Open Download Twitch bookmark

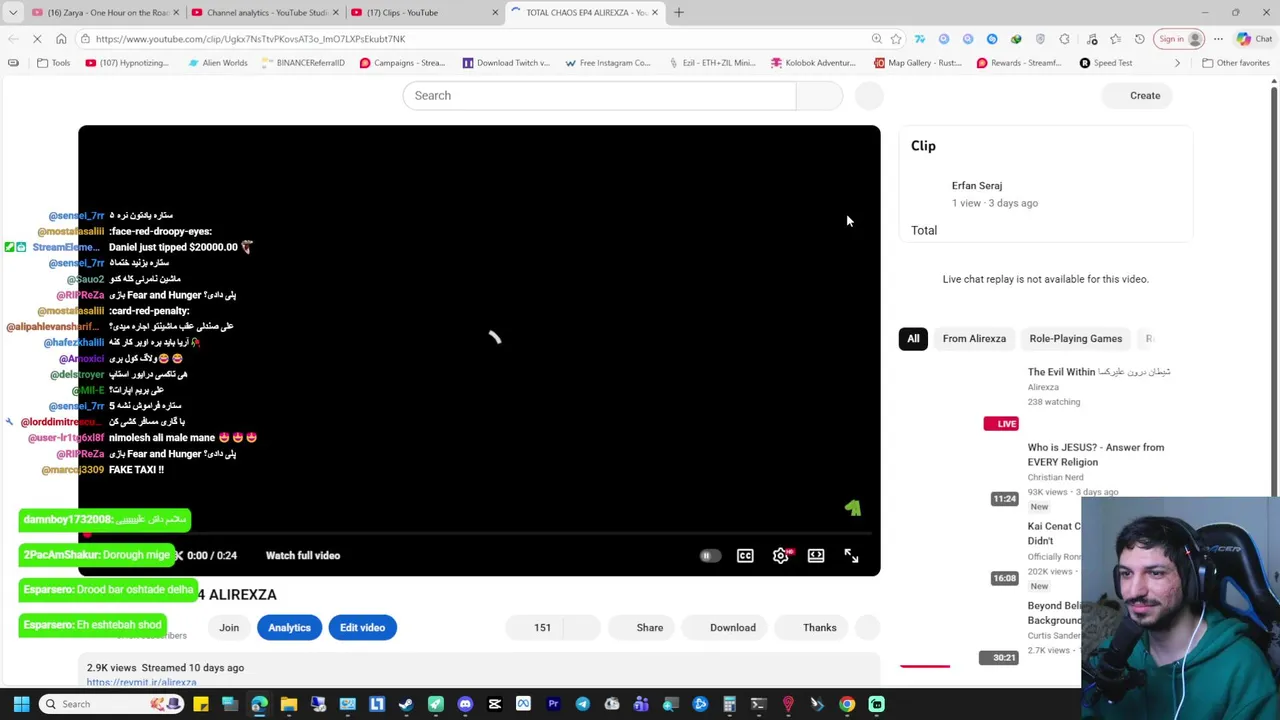[506, 63]
